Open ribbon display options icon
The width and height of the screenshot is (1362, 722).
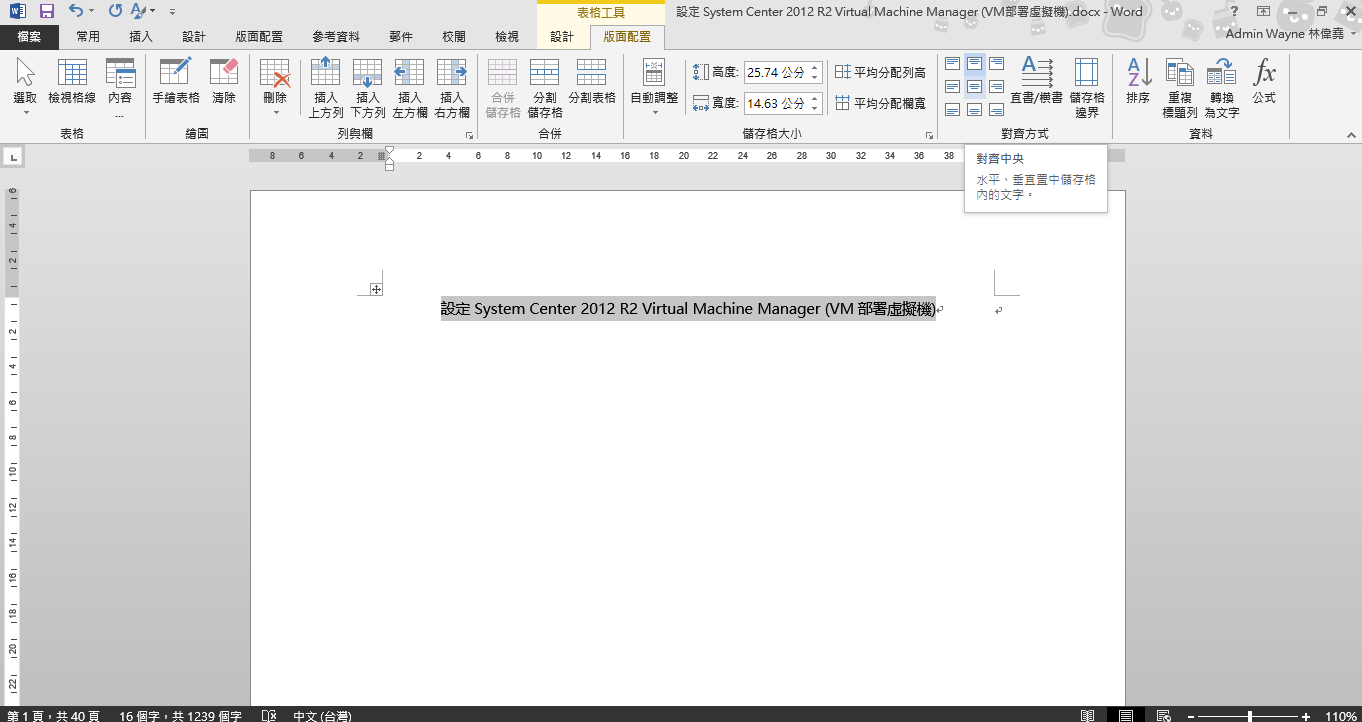[1263, 11]
